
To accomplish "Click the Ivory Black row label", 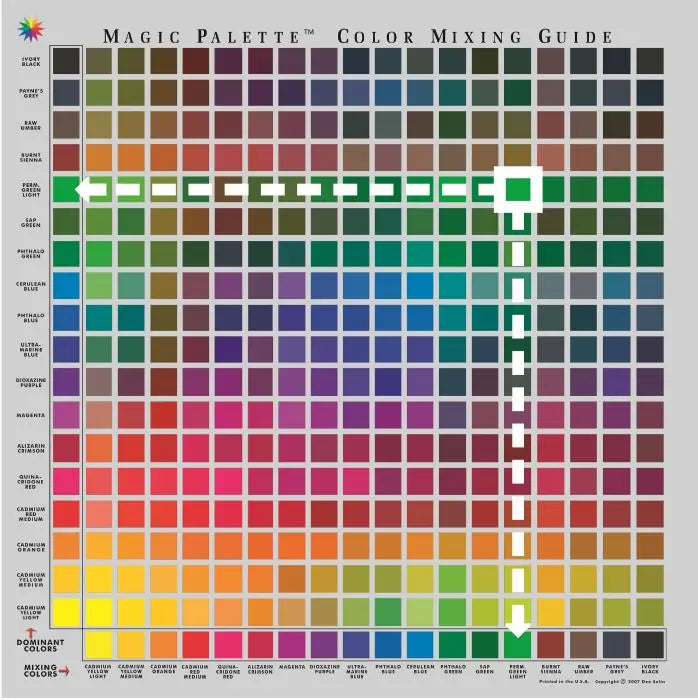I will 31,61.
